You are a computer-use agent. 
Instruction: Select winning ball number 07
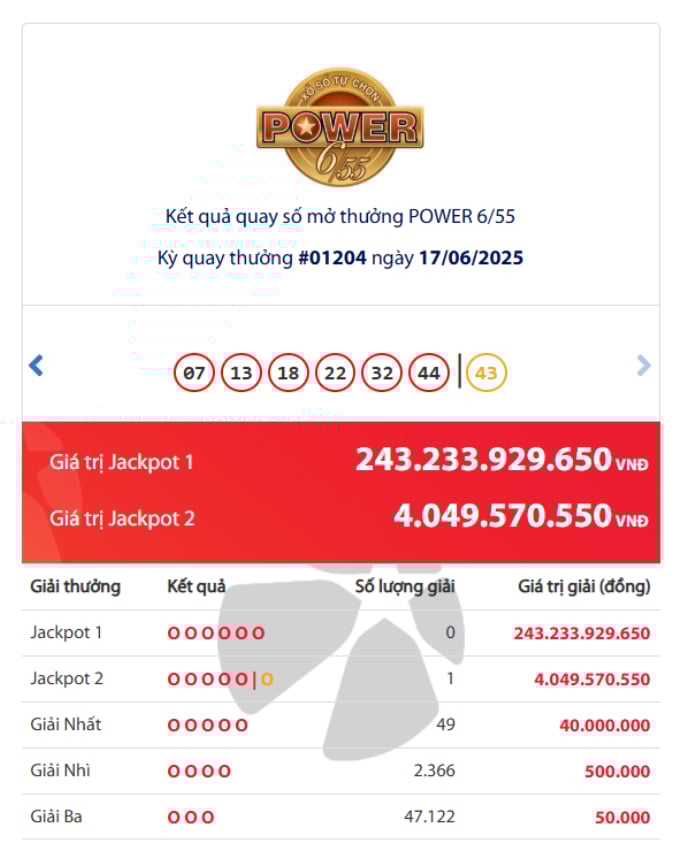point(194,373)
